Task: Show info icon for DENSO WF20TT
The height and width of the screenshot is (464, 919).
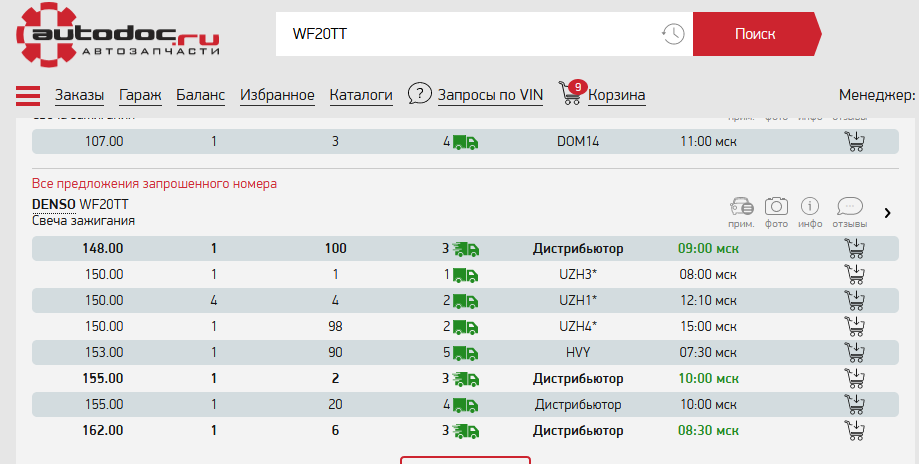Action: click(811, 206)
